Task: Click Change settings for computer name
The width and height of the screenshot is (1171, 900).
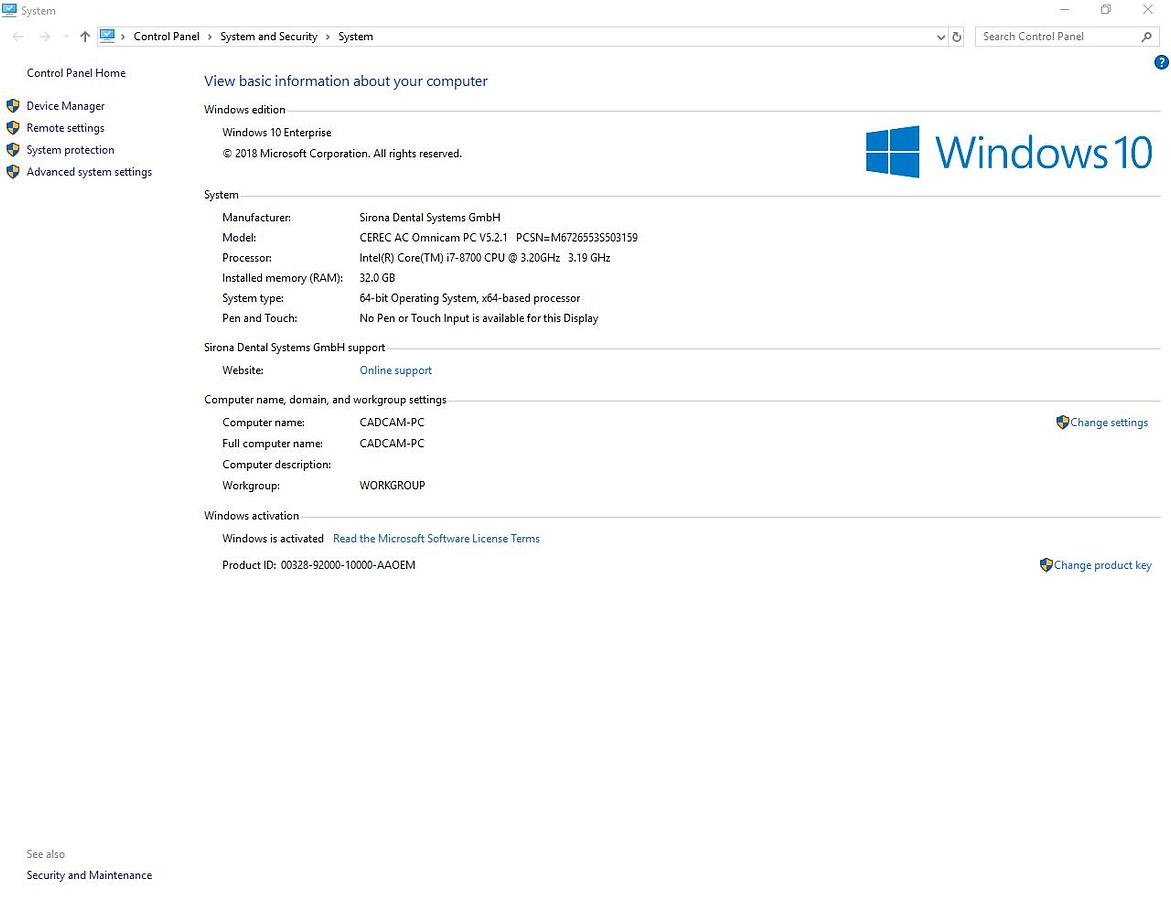Action: 1109,423
